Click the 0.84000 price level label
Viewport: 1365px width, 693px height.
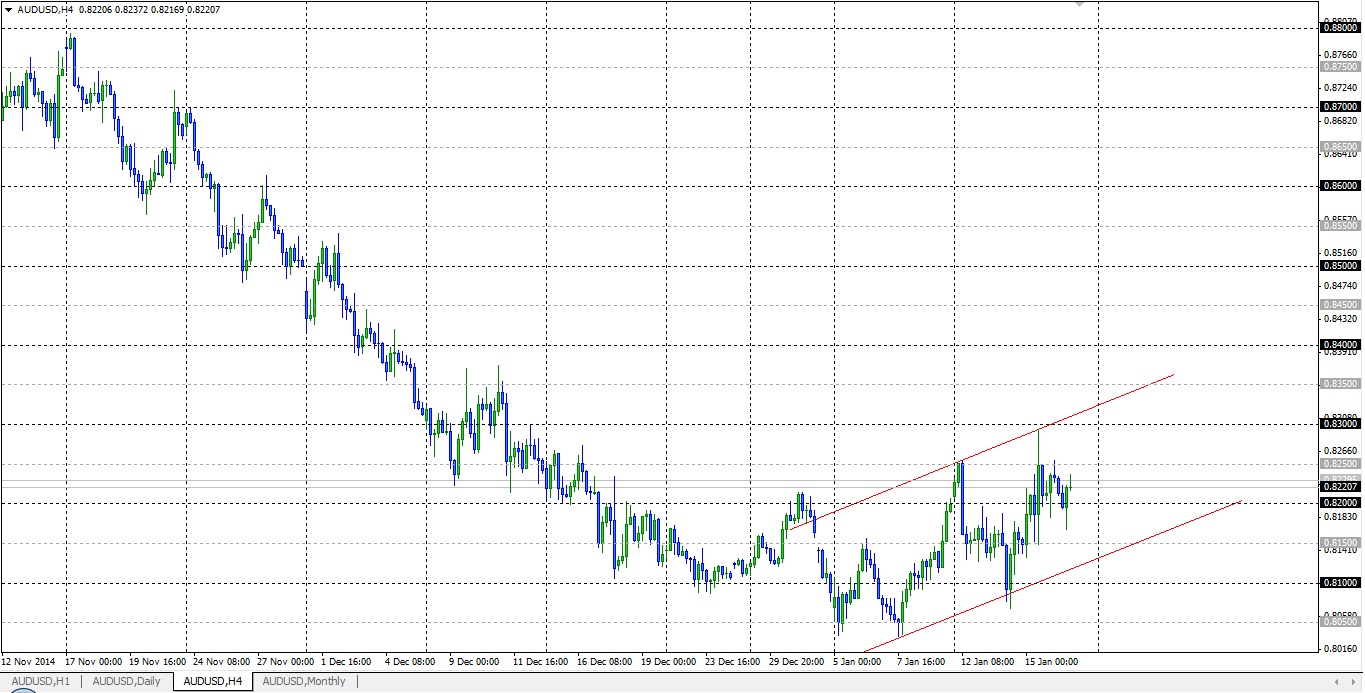pos(1339,344)
